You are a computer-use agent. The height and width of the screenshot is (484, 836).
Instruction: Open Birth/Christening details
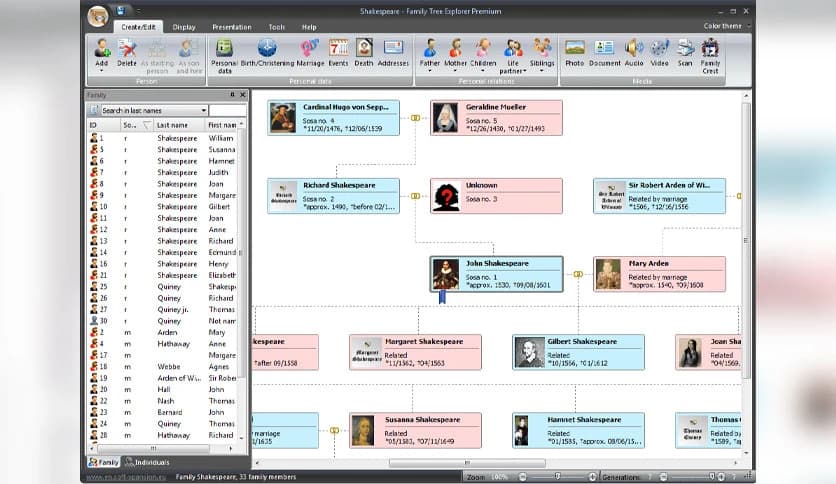[267, 49]
